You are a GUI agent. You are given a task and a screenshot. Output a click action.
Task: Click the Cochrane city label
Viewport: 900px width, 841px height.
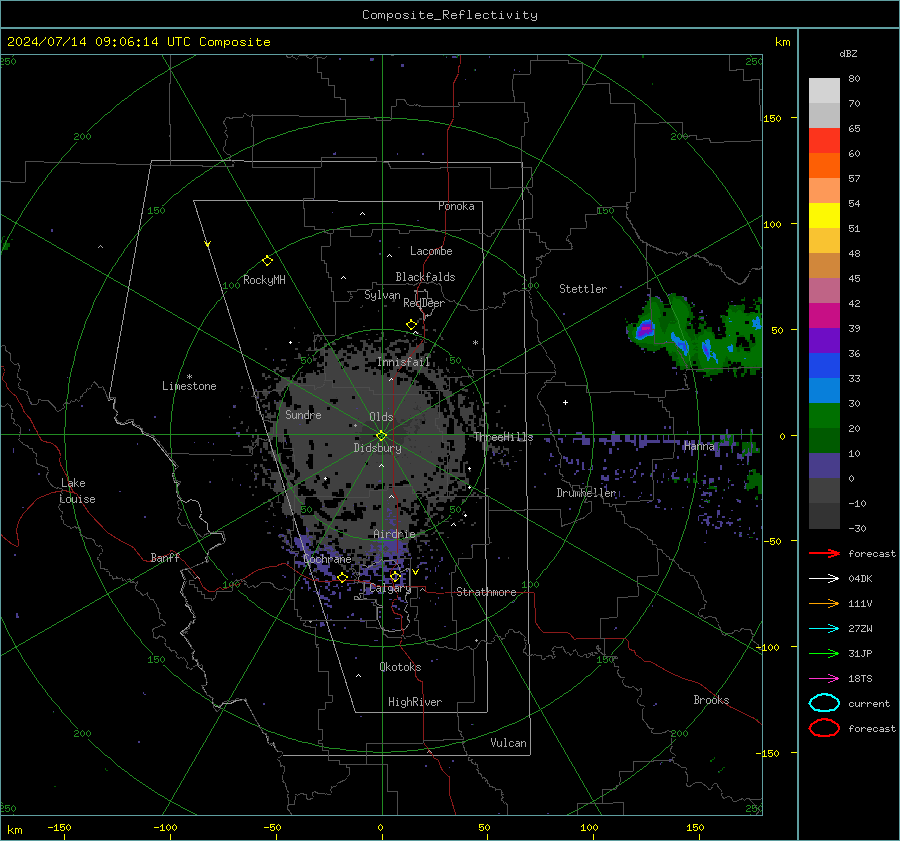327,559
